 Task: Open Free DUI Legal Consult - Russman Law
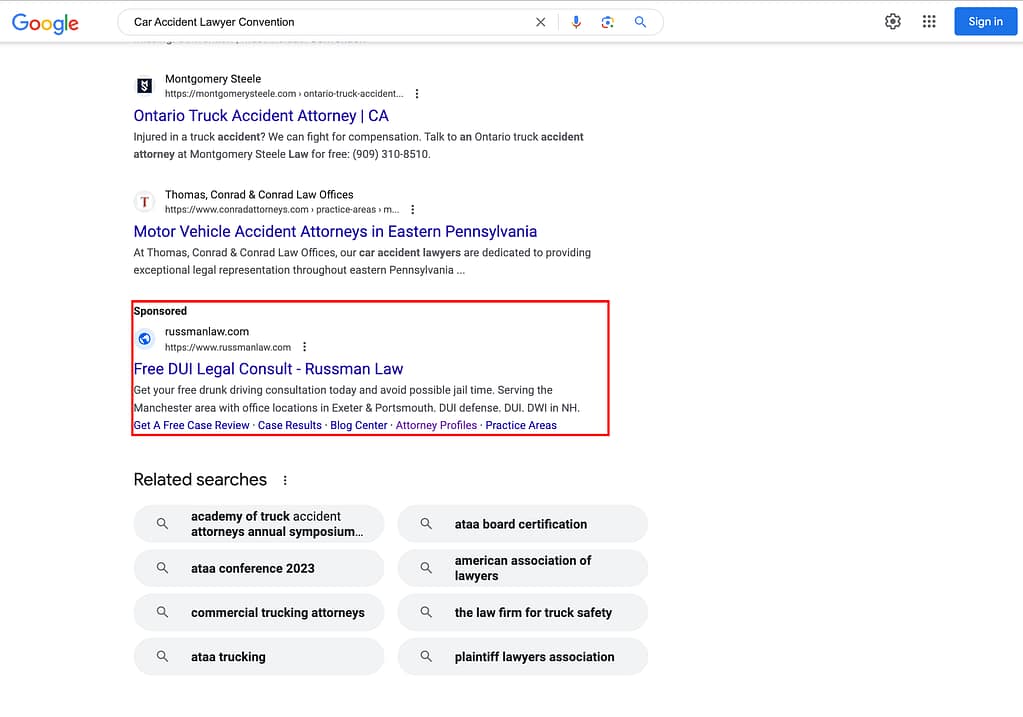(x=268, y=369)
